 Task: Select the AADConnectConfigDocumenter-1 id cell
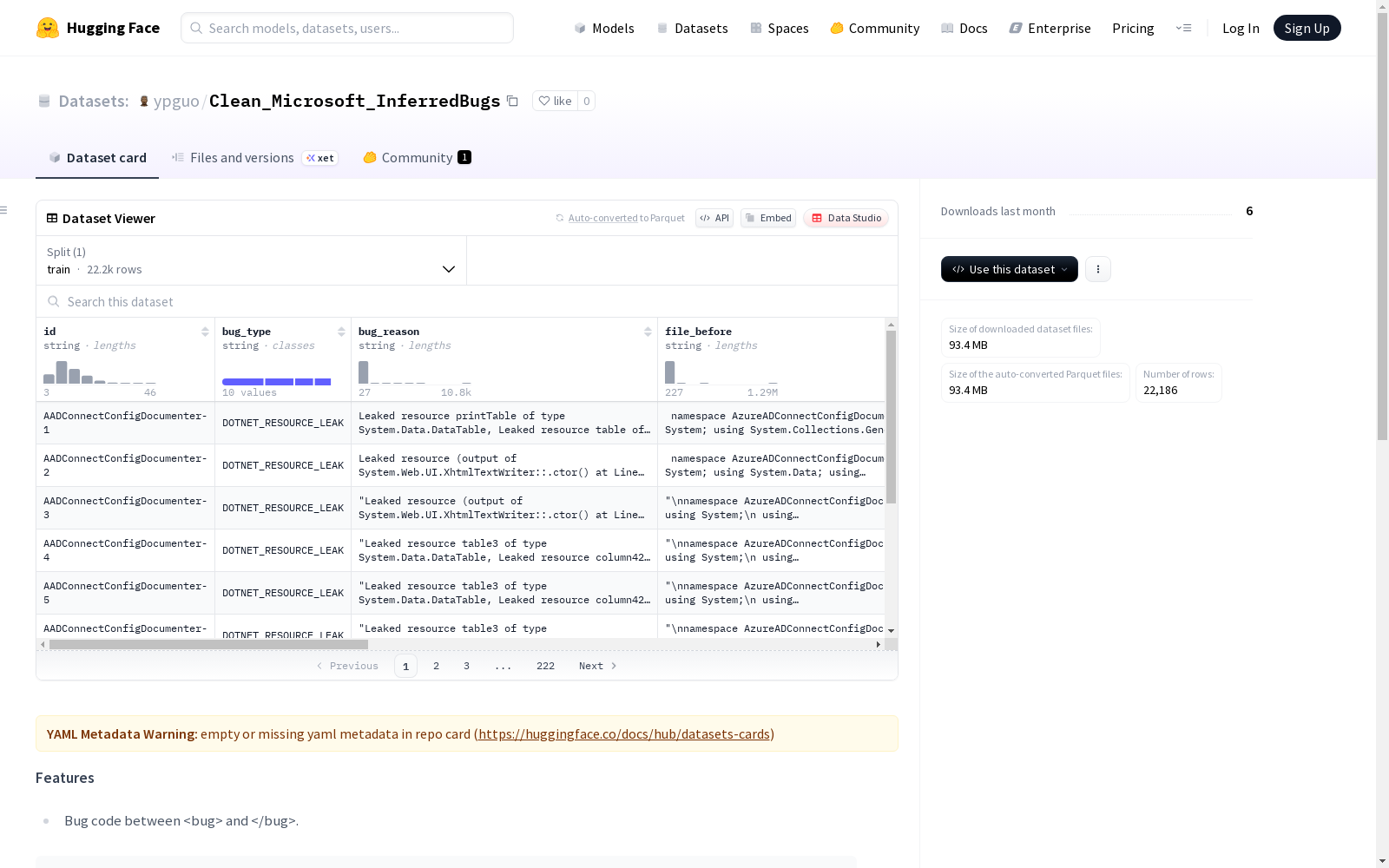coord(125,423)
